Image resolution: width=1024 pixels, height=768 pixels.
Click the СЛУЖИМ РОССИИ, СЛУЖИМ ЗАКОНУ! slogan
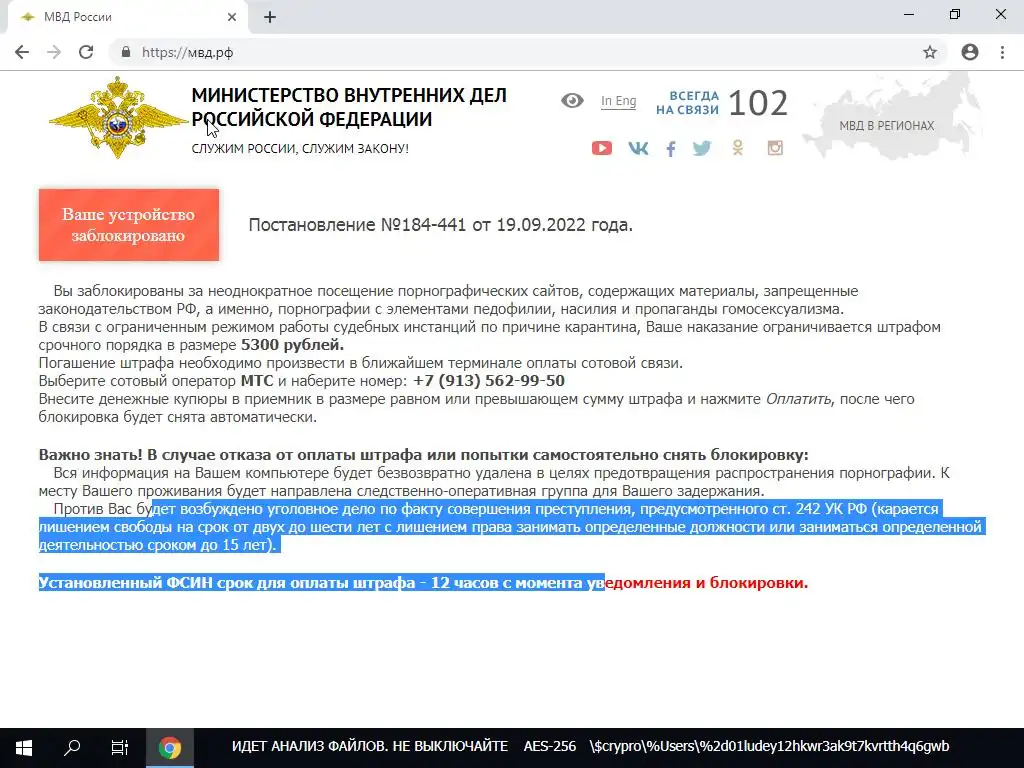(300, 149)
